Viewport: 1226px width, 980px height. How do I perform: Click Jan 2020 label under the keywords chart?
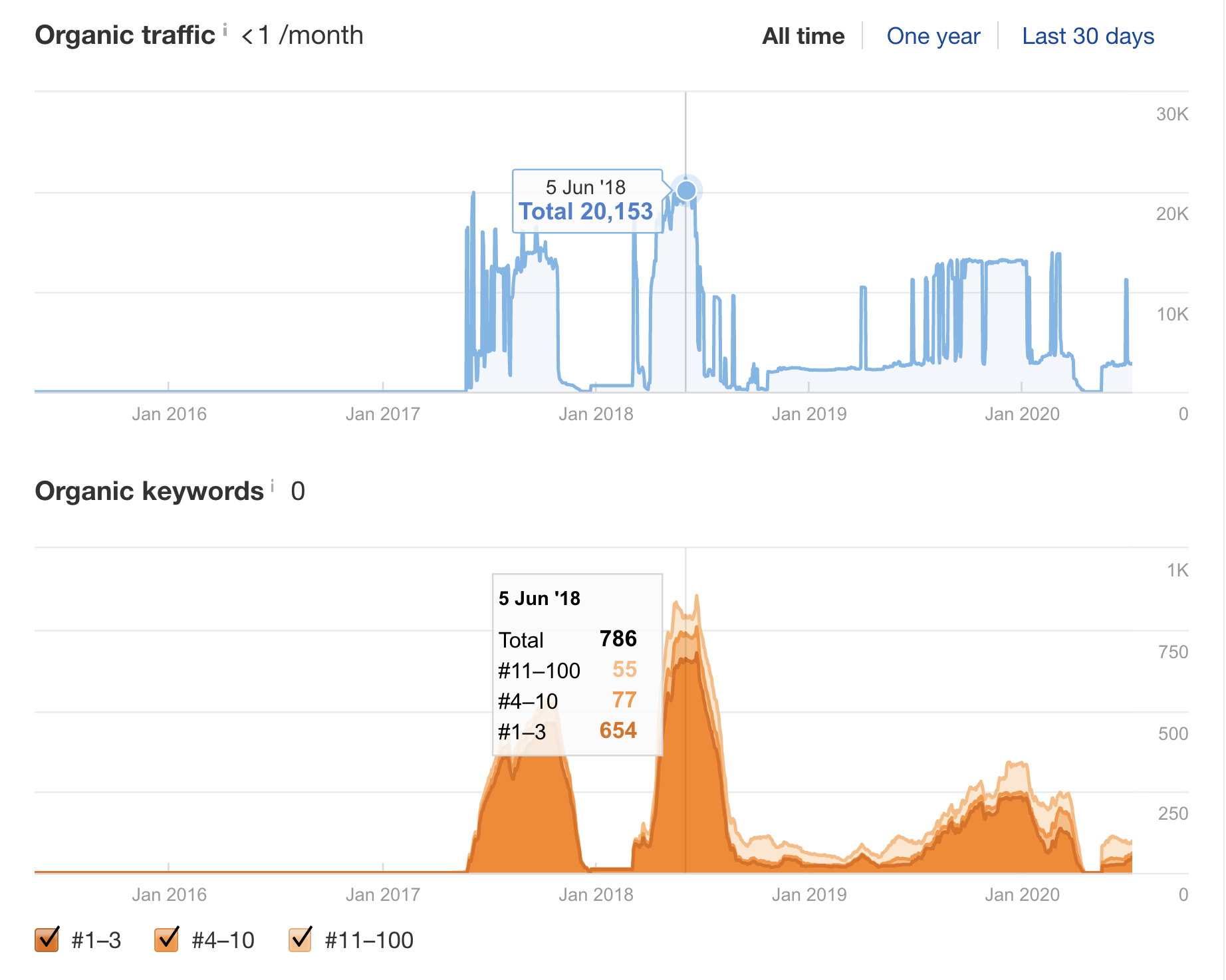pos(1021,895)
